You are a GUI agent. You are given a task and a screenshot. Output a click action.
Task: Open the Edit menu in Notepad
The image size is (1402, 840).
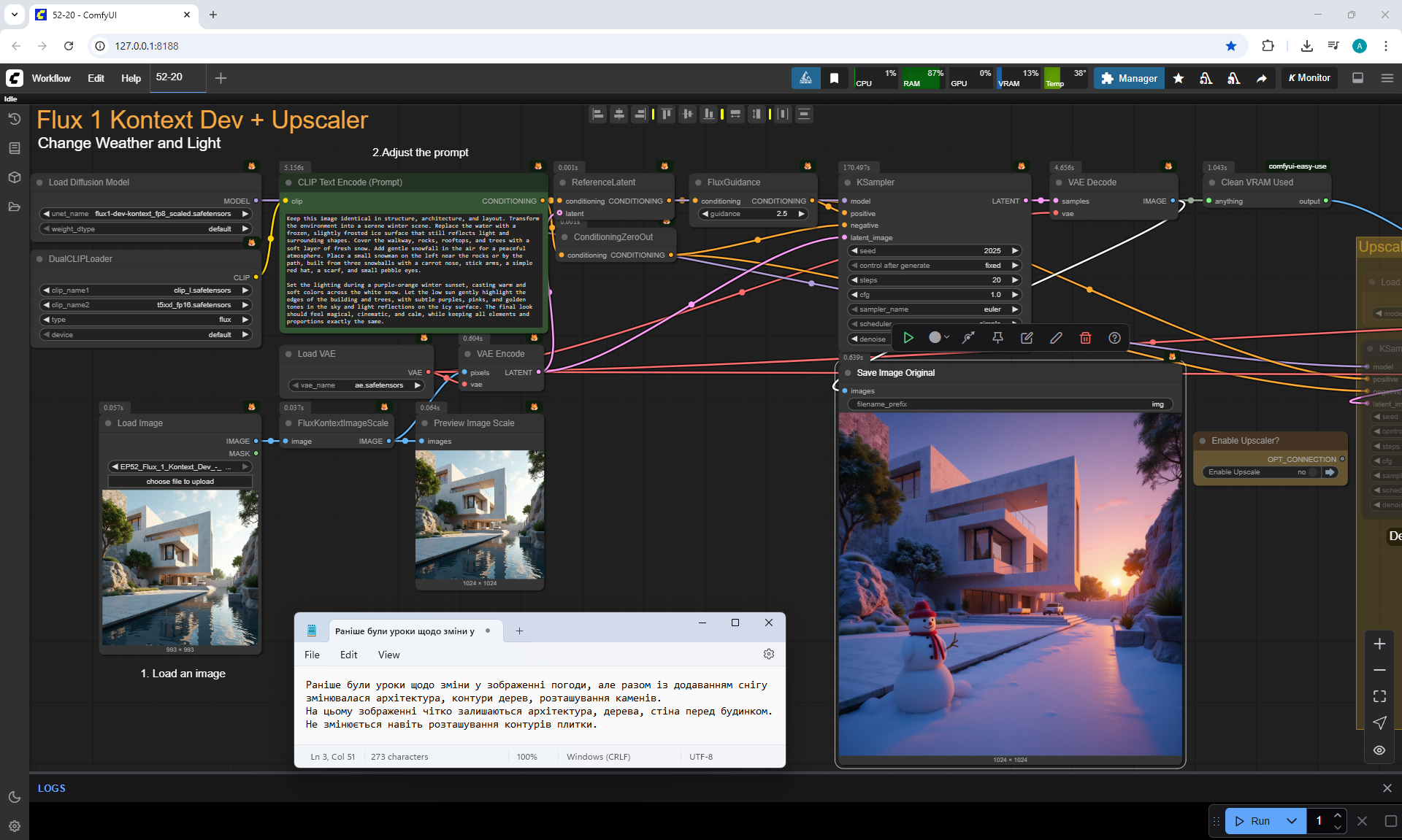[x=348, y=655]
